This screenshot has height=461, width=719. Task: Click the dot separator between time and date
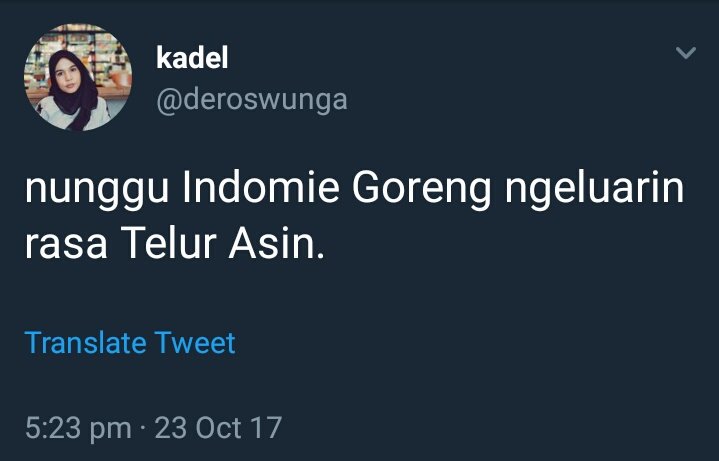[143, 429]
